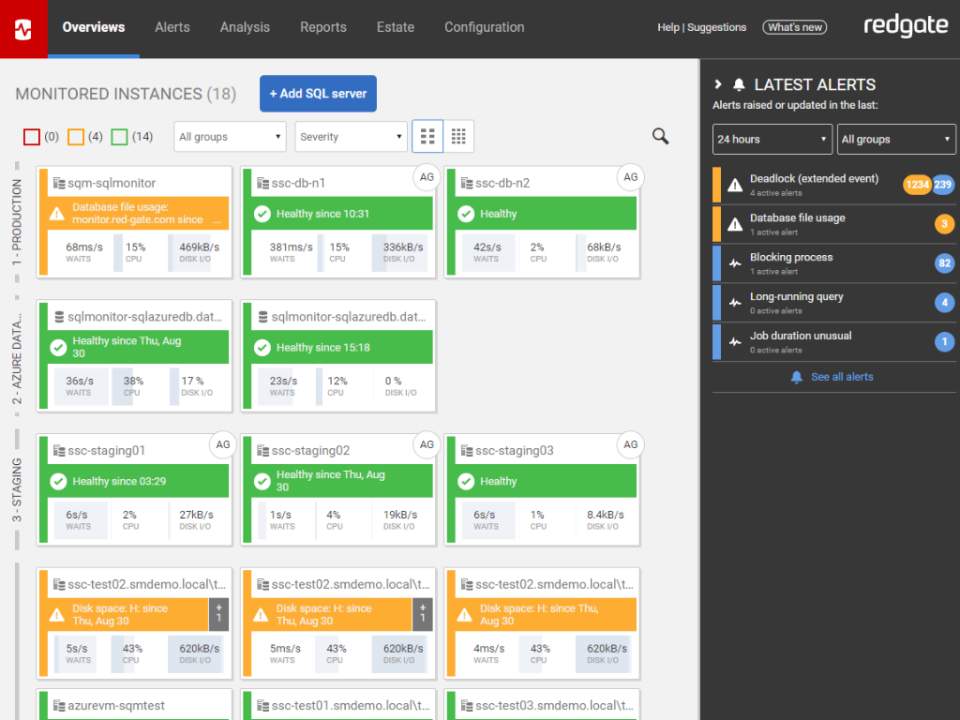Switch to the compact grid view icon
This screenshot has width=960, height=720.
click(458, 136)
